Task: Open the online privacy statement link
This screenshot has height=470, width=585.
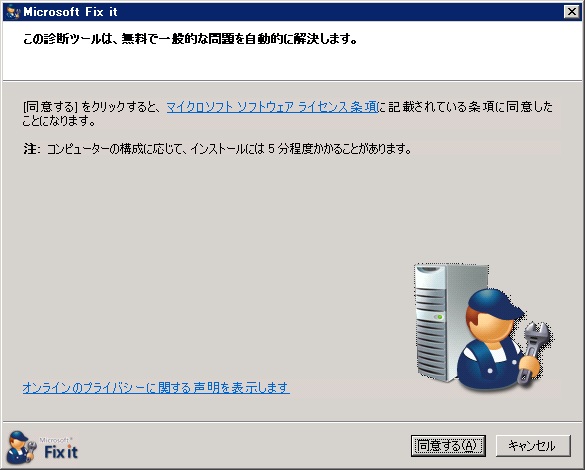Action: [x=156, y=388]
